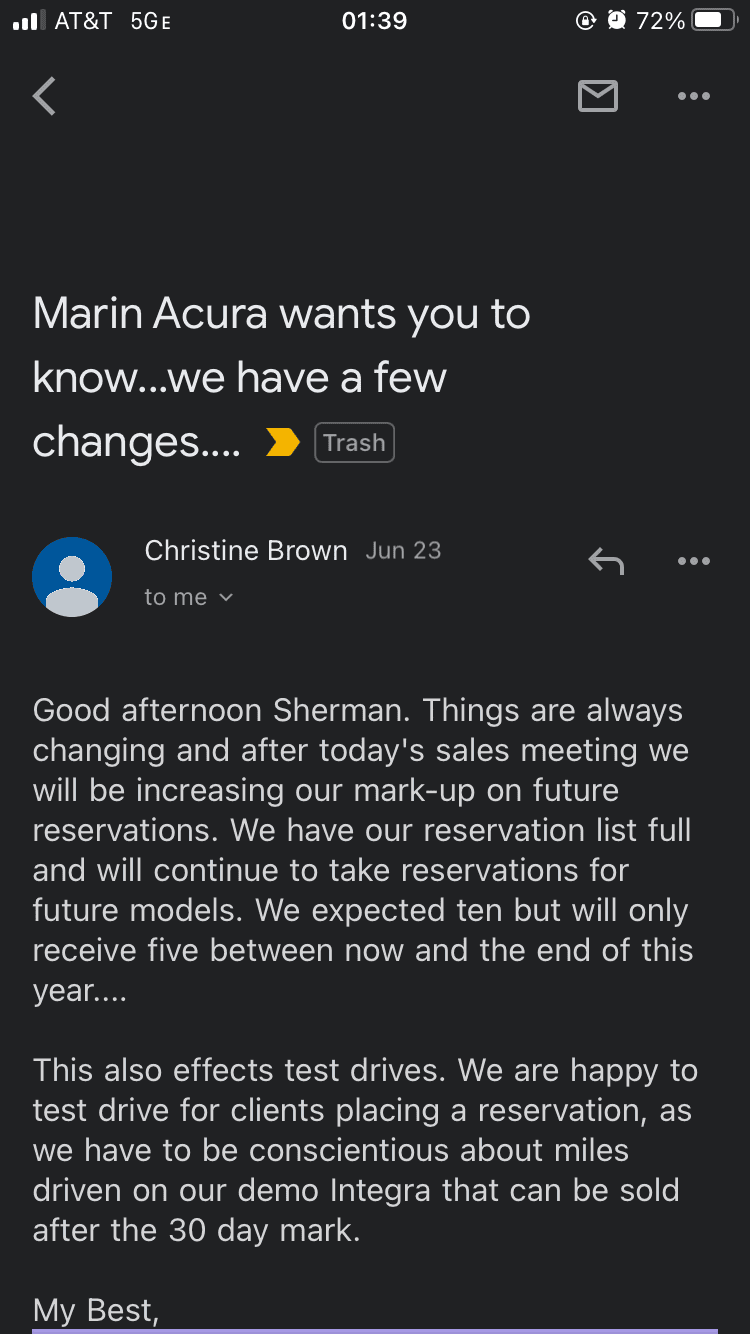The image size is (750, 1334).
Task: Tap the 01:39 clock in status bar
Action: pyautogui.click(x=374, y=21)
